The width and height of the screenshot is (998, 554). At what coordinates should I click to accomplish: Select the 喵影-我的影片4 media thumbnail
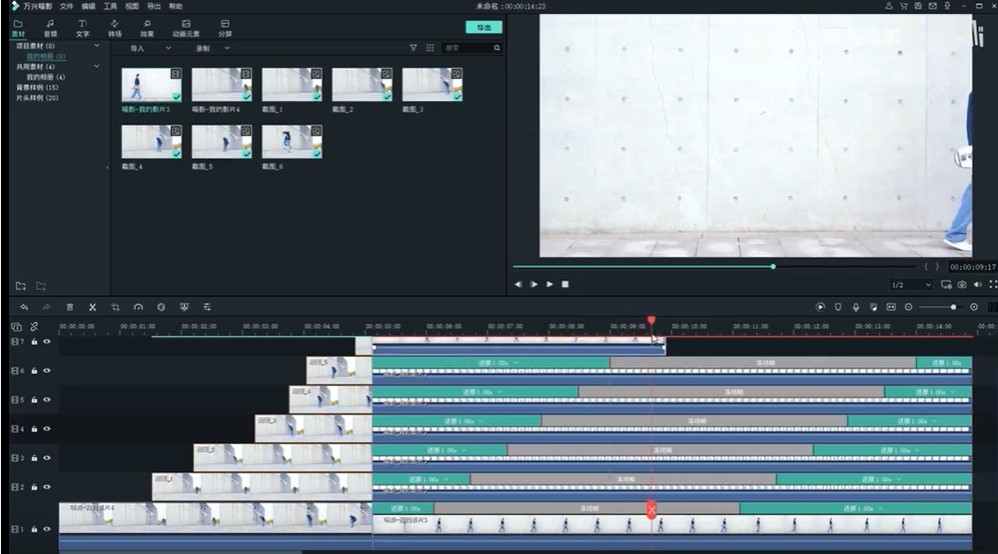coord(221,85)
